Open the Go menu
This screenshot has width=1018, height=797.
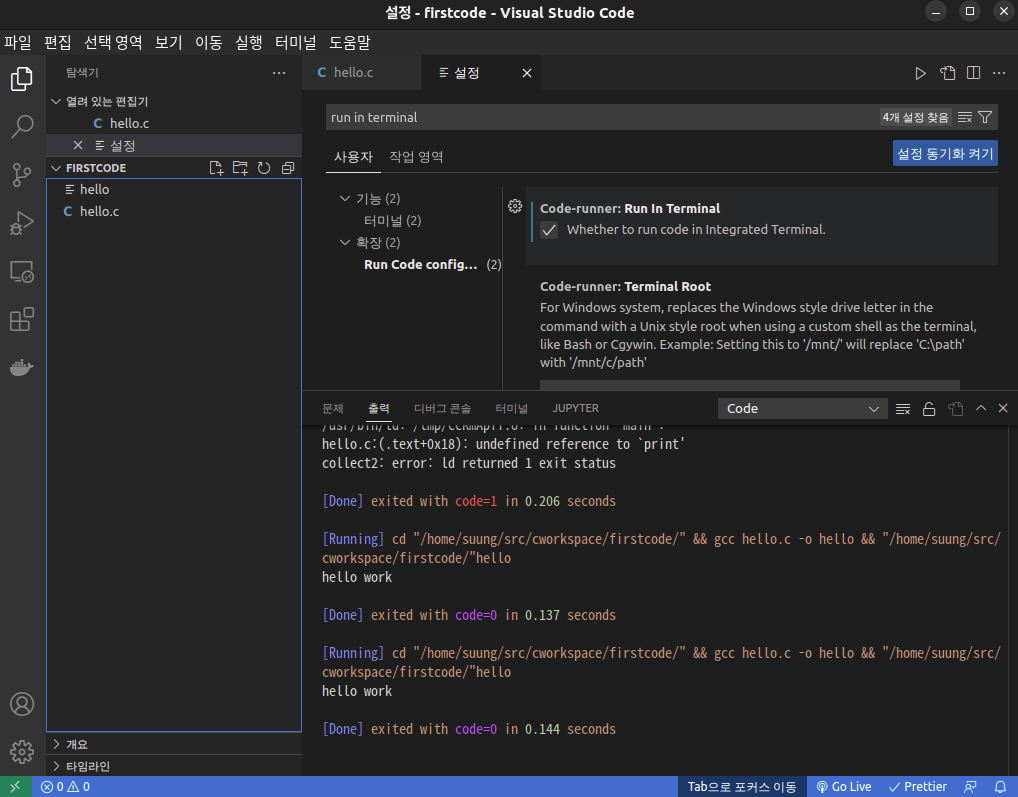point(208,43)
